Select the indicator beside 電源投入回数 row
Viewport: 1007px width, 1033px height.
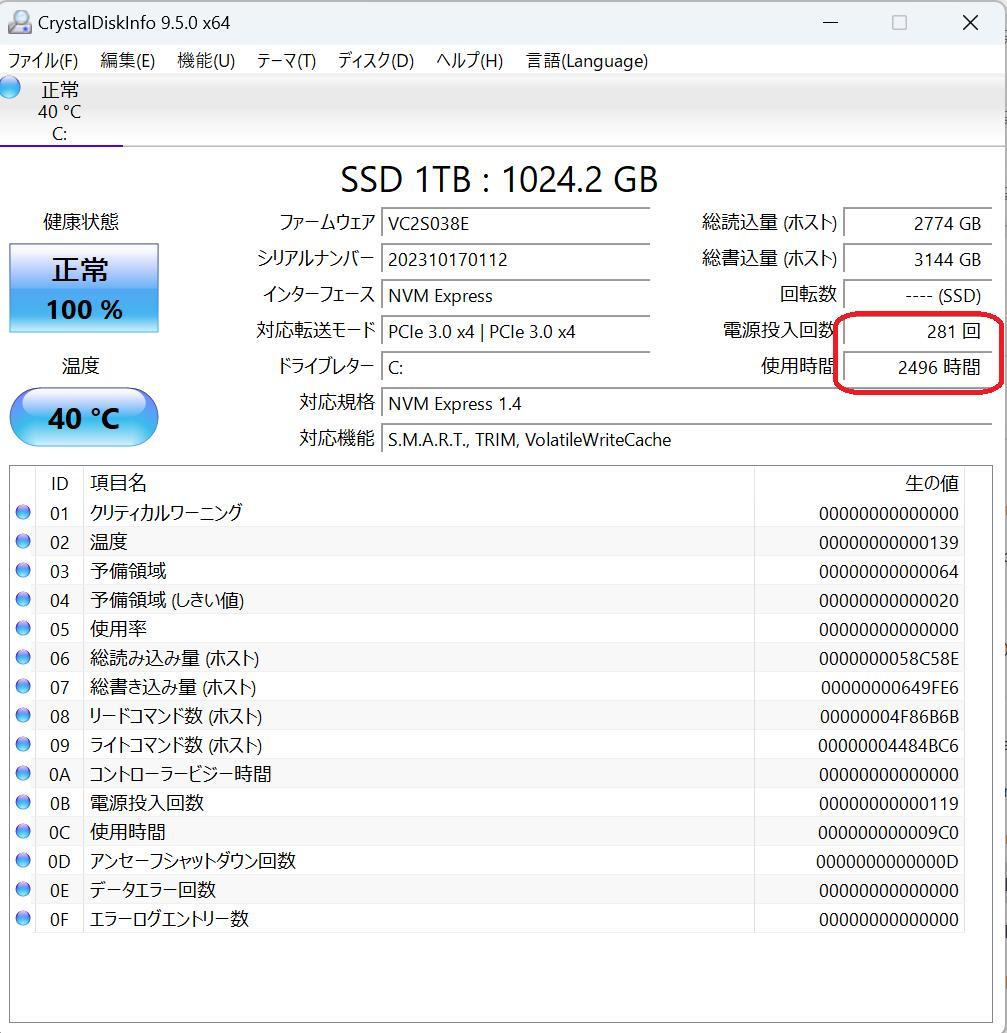(x=23, y=803)
